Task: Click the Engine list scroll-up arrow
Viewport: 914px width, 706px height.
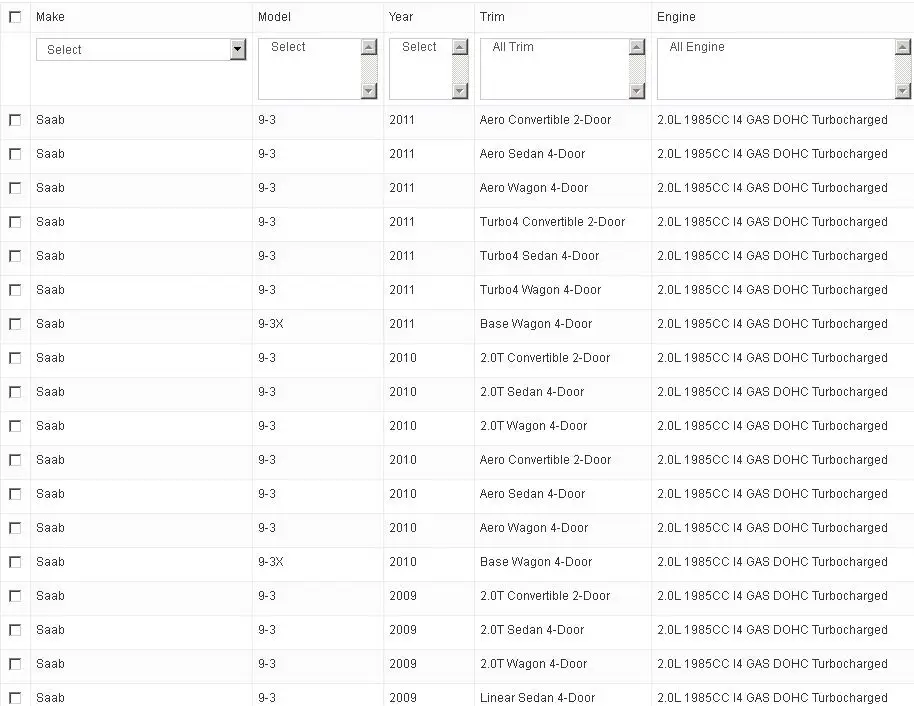Action: pyautogui.click(x=902, y=47)
